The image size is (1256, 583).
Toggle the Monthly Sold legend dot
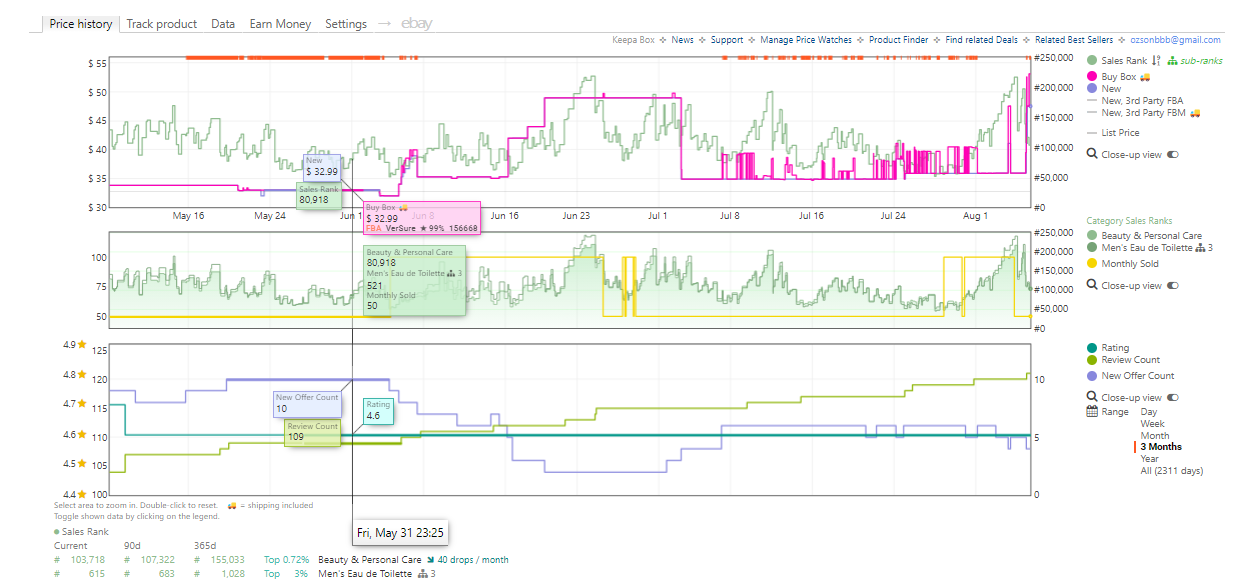(x=1092, y=264)
